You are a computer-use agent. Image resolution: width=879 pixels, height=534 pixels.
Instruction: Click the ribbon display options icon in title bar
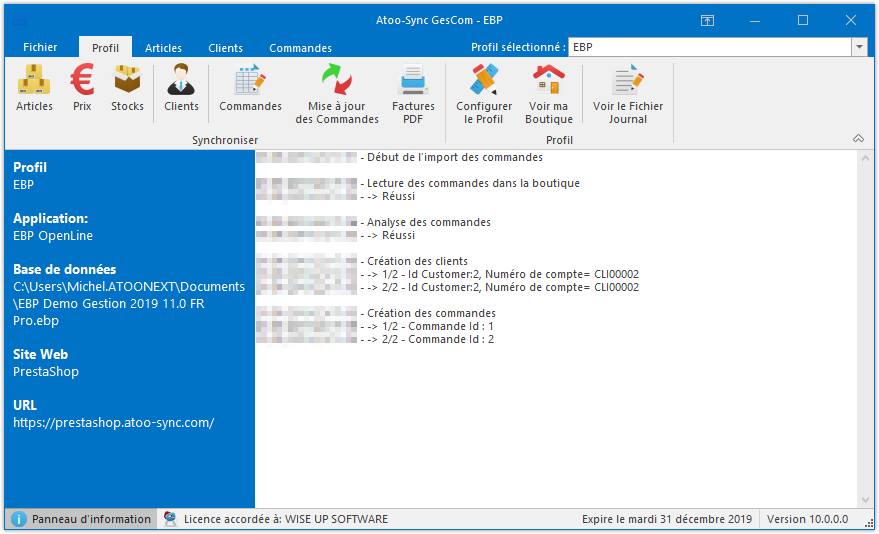tap(707, 21)
